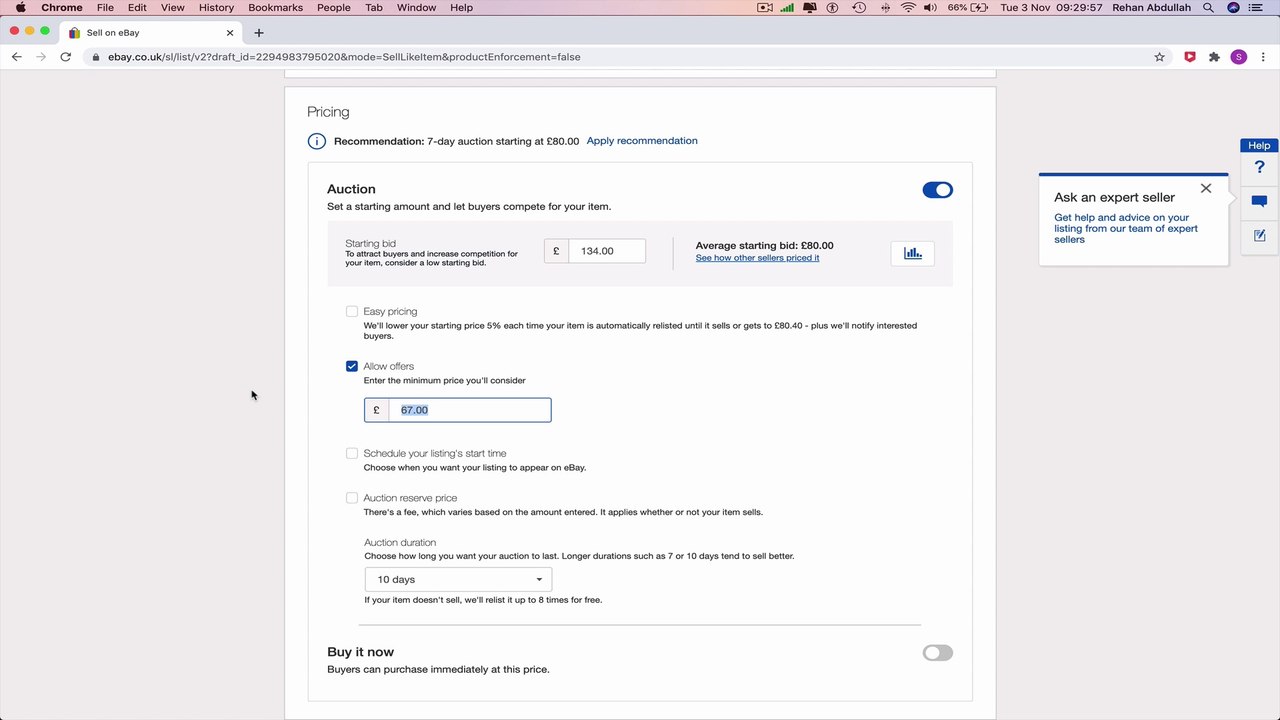Screen dimensions: 1280x720
Task: Open the Edit menu
Action: [x=137, y=7]
